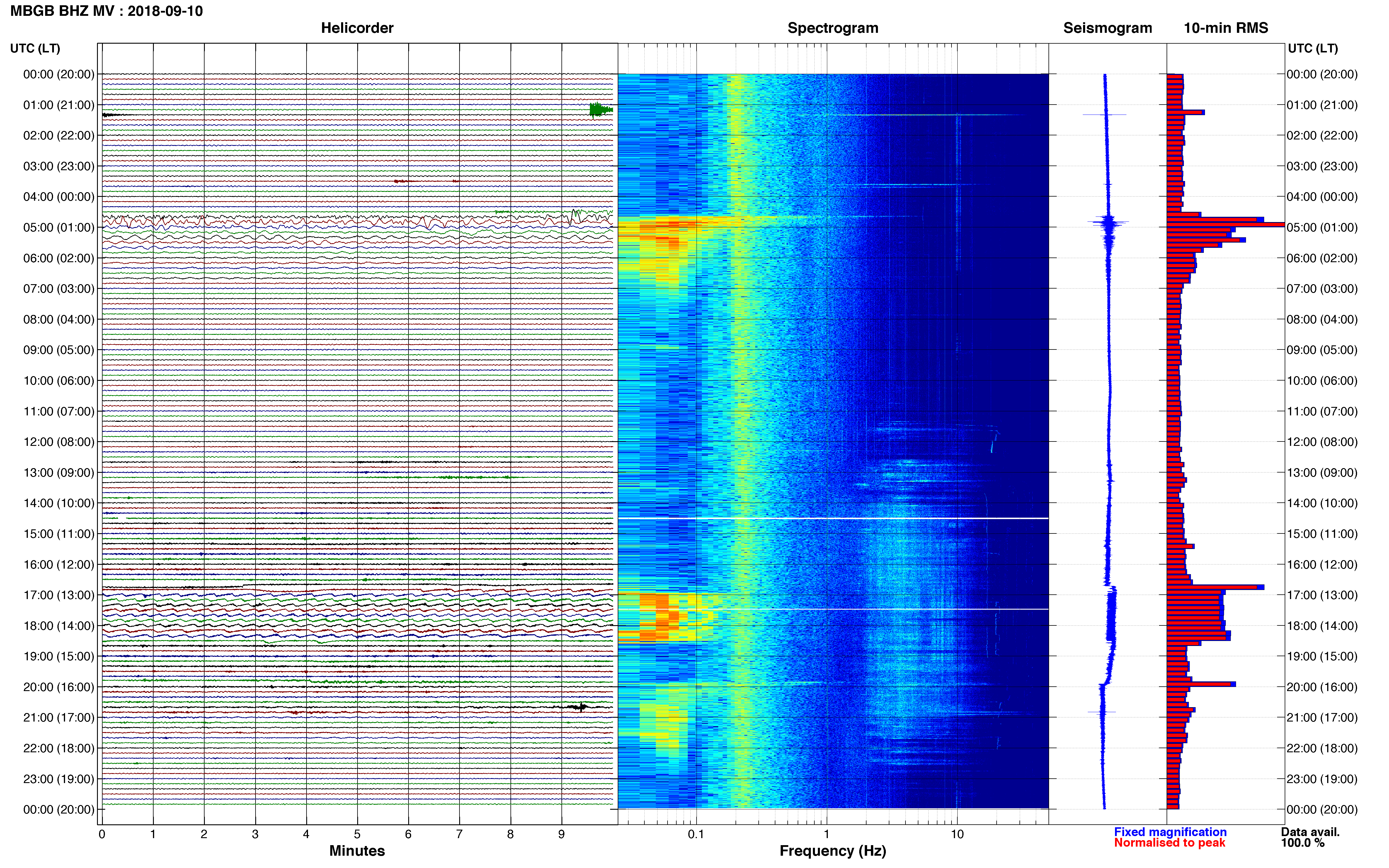Click the '100.0 %' data availability value
Screen dimensions: 1389x868
[x=1303, y=843]
